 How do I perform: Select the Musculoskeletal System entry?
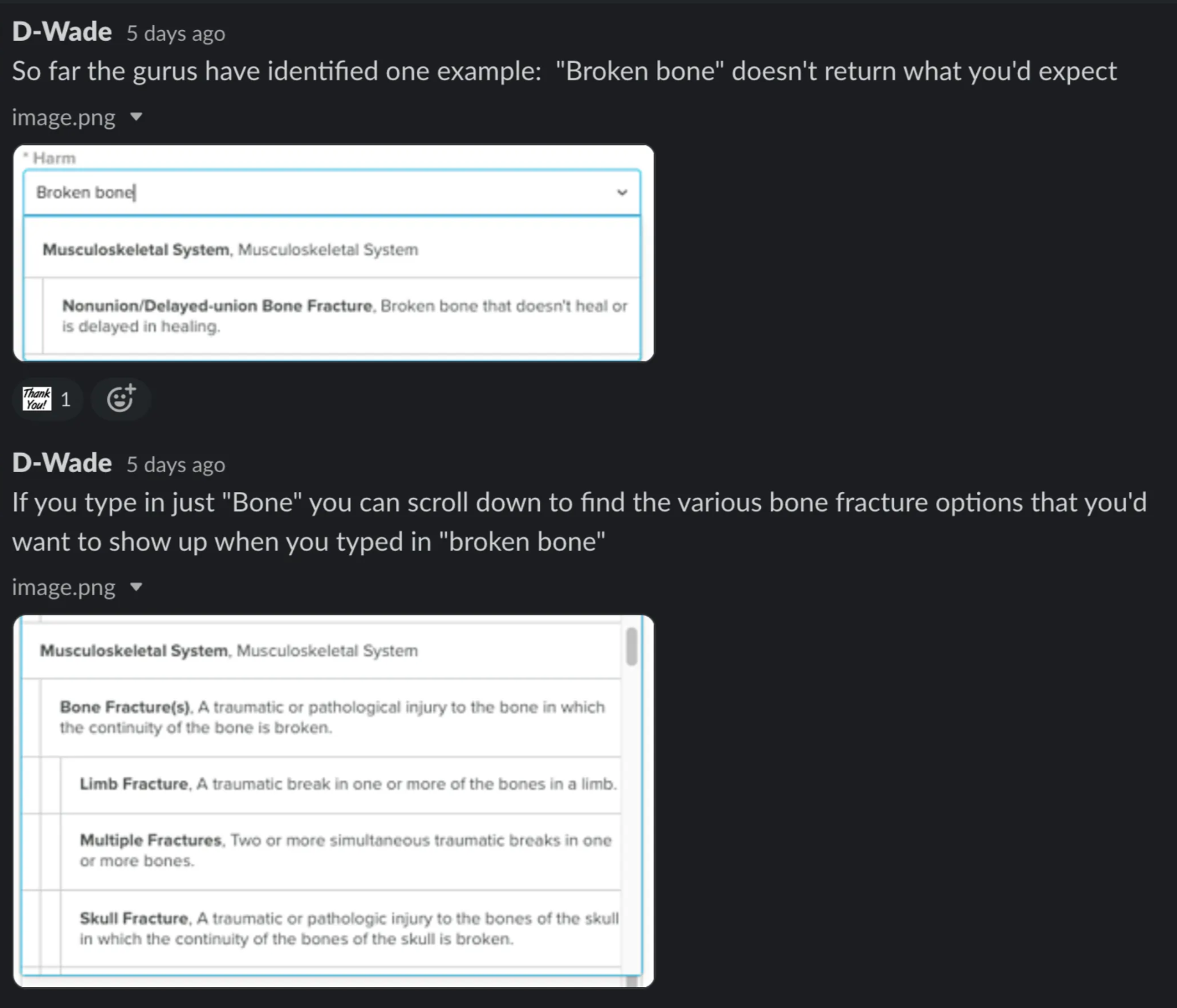point(229,249)
